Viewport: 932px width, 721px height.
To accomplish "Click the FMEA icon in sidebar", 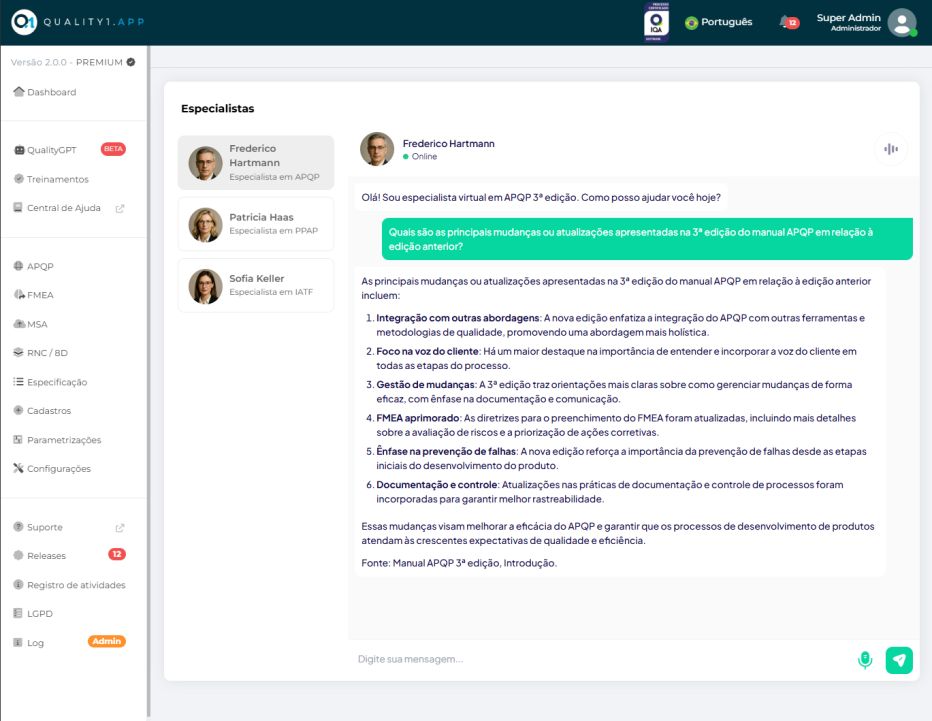I will tap(19, 294).
